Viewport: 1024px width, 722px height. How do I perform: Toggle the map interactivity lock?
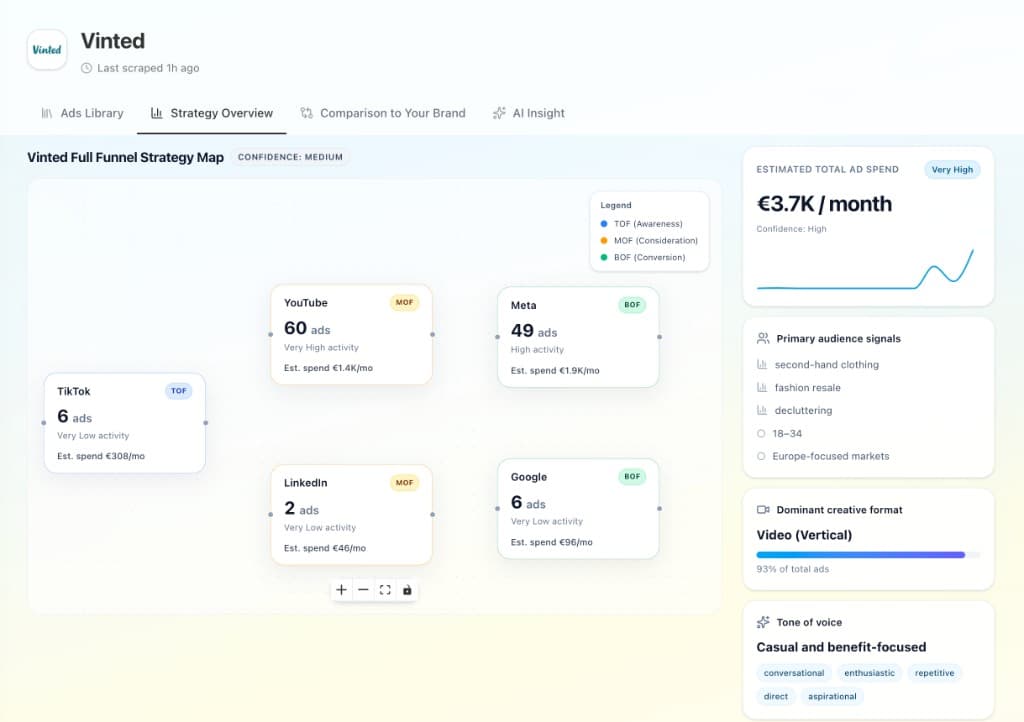pyautogui.click(x=407, y=590)
